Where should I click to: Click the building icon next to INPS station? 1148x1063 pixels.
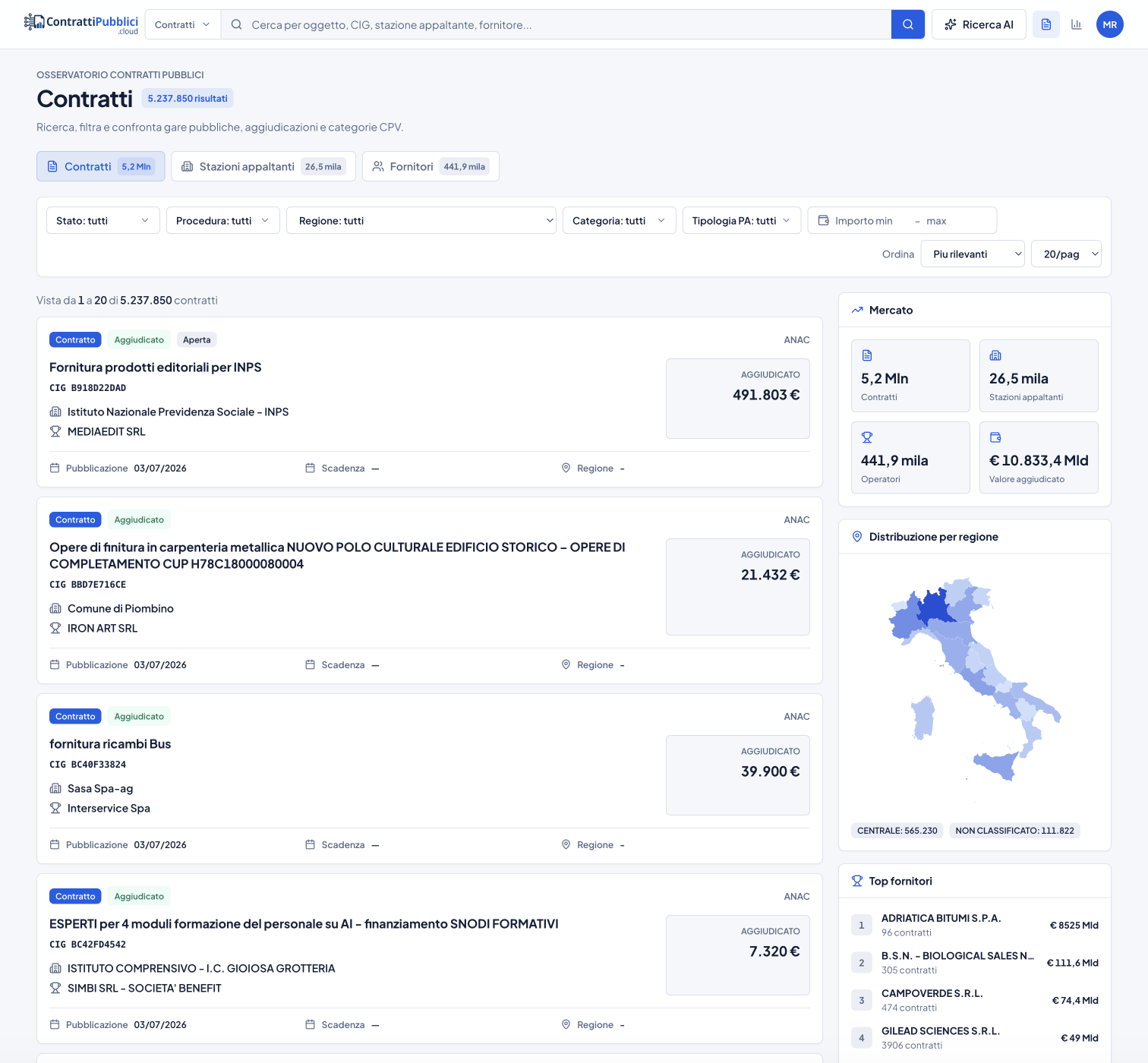point(55,412)
